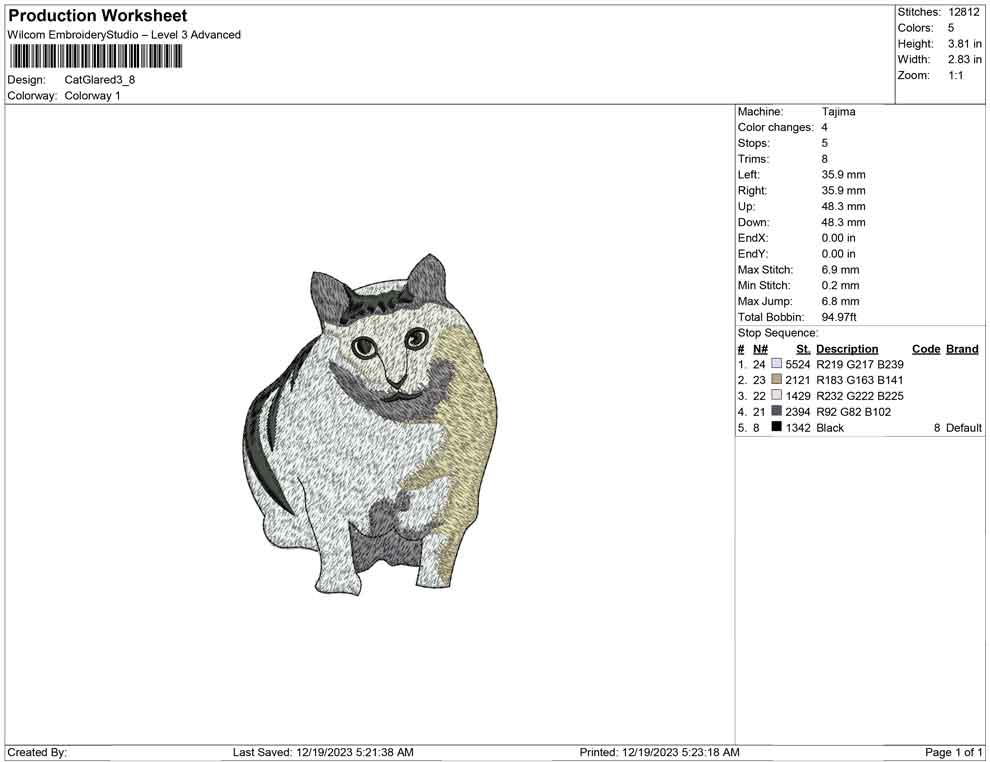Screen dimensions: 990x762
Task: Click the design barcode image
Action: [x=93, y=56]
